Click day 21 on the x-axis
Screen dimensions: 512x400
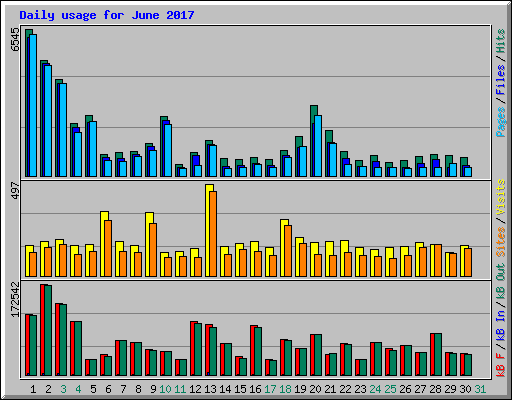coord(330,389)
